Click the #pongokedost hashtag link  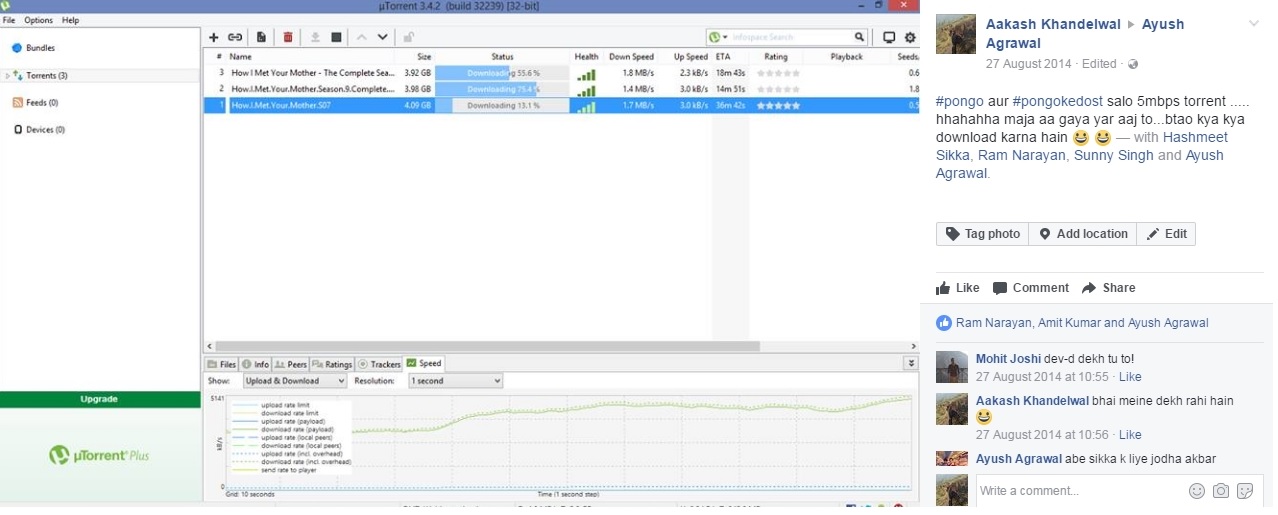[1058, 101]
